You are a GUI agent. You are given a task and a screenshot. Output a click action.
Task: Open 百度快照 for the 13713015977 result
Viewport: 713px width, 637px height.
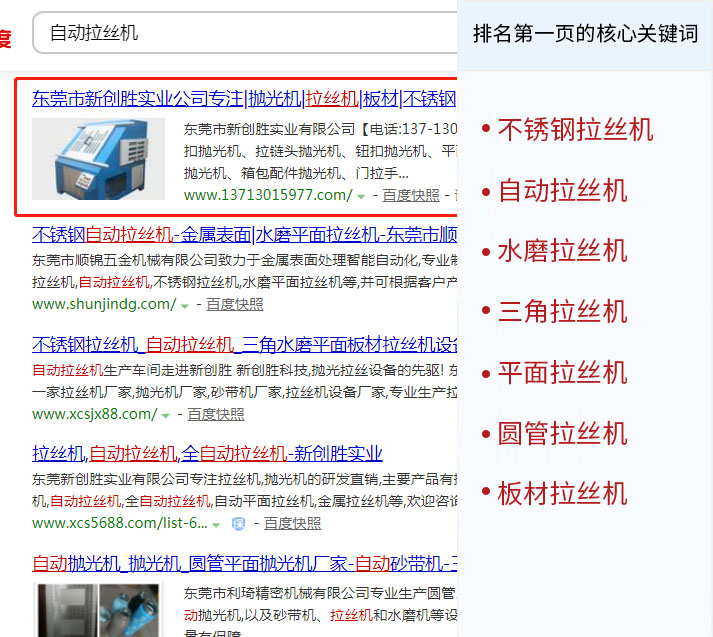click(411, 195)
